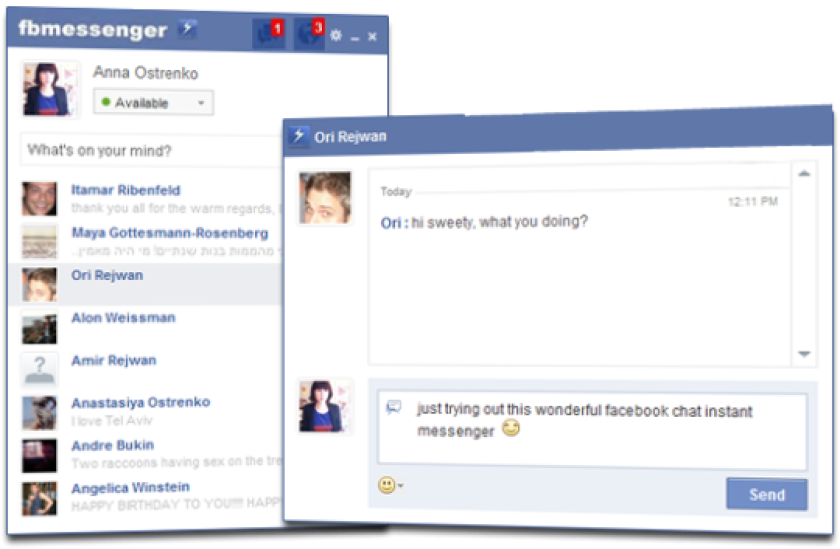
Task: Click Ori Rejwan's photo in chat window
Action: (x=325, y=198)
